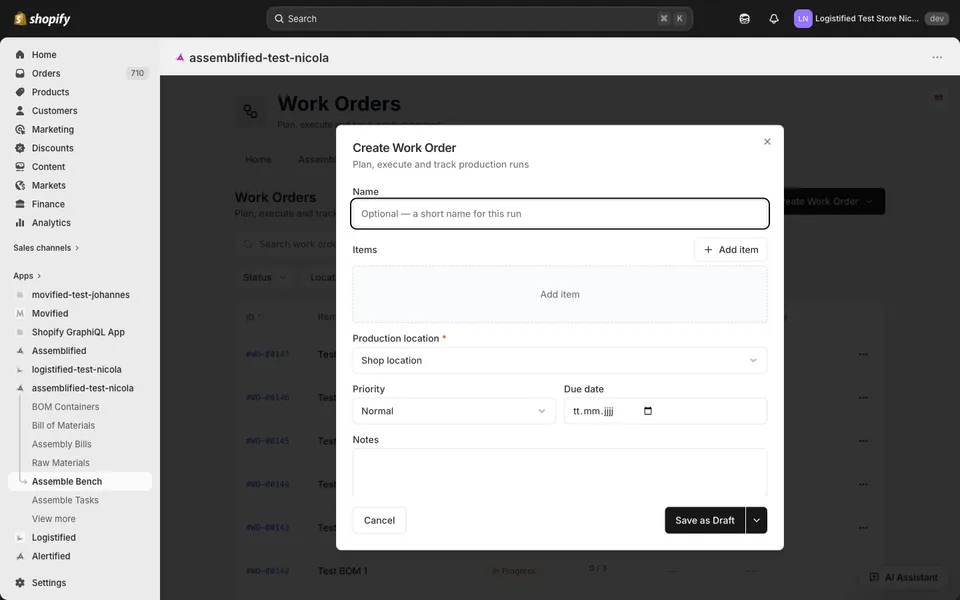Viewport: 960px width, 600px height.
Task: Click the notifications bell icon
Action: click(x=774, y=19)
